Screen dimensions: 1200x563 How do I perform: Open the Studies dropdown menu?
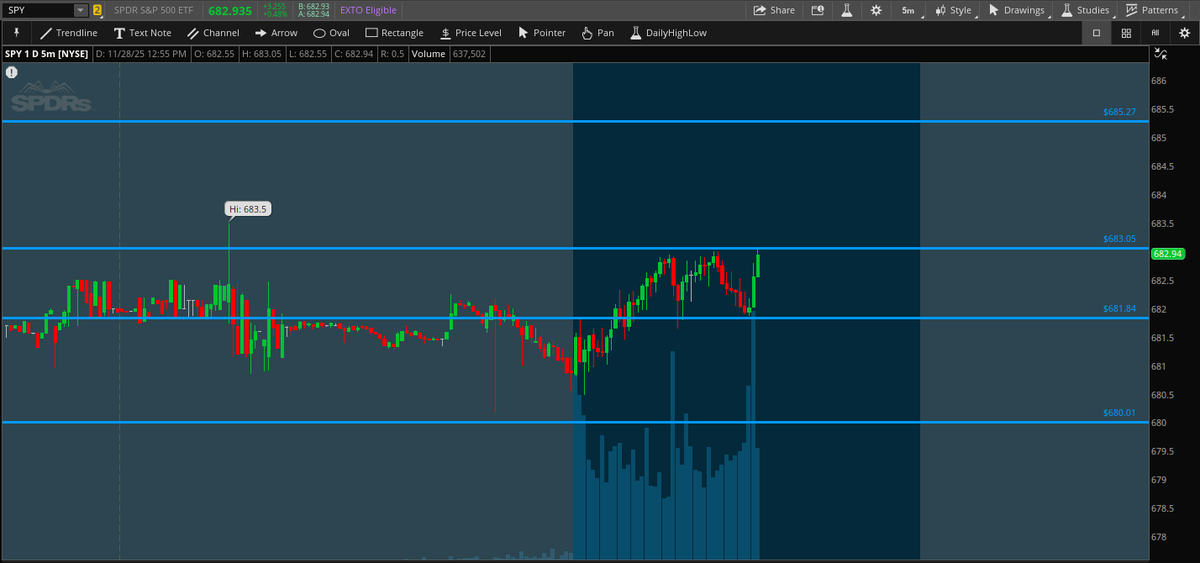[x=1084, y=10]
